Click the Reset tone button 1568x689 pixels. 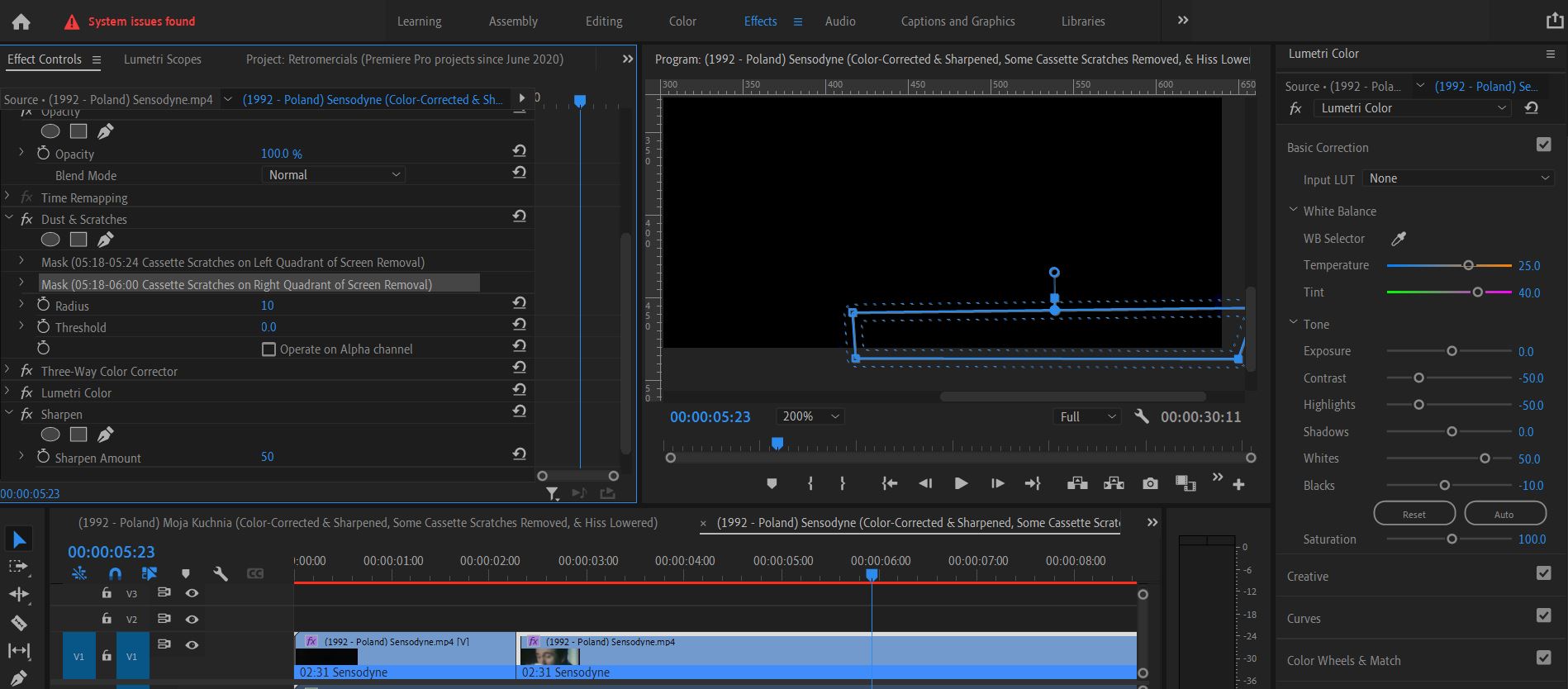pyautogui.click(x=1414, y=514)
